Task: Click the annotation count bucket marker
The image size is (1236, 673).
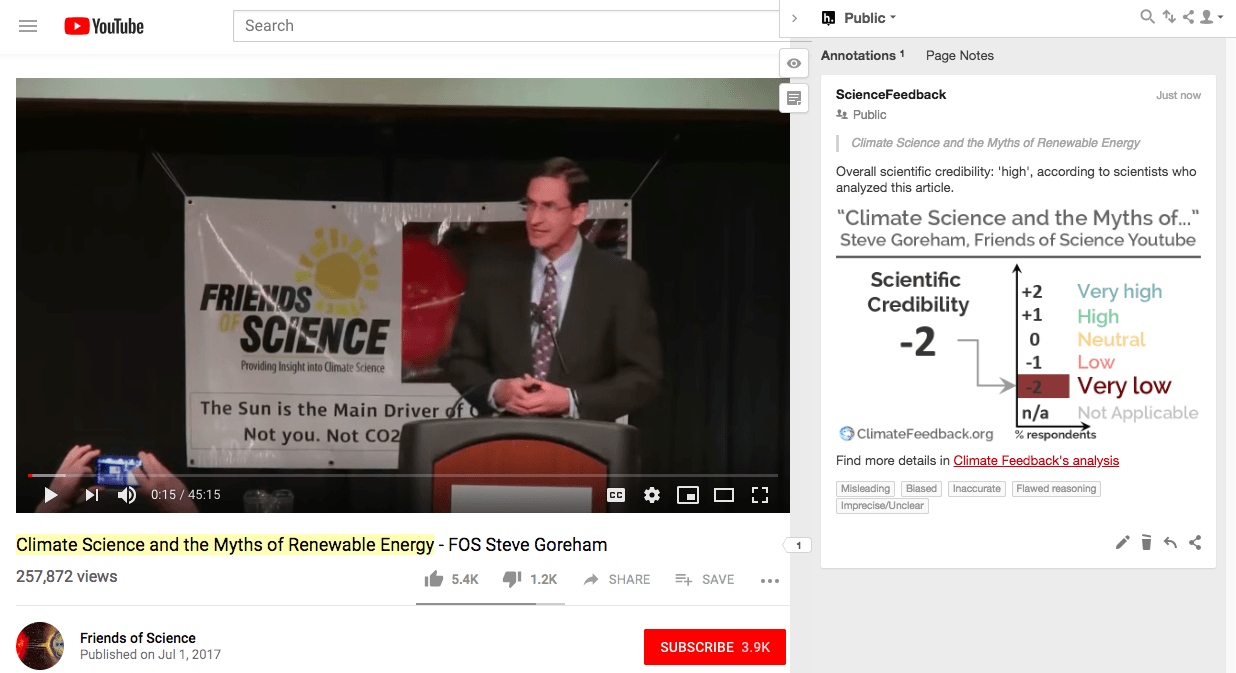Action: pyautogui.click(x=797, y=545)
